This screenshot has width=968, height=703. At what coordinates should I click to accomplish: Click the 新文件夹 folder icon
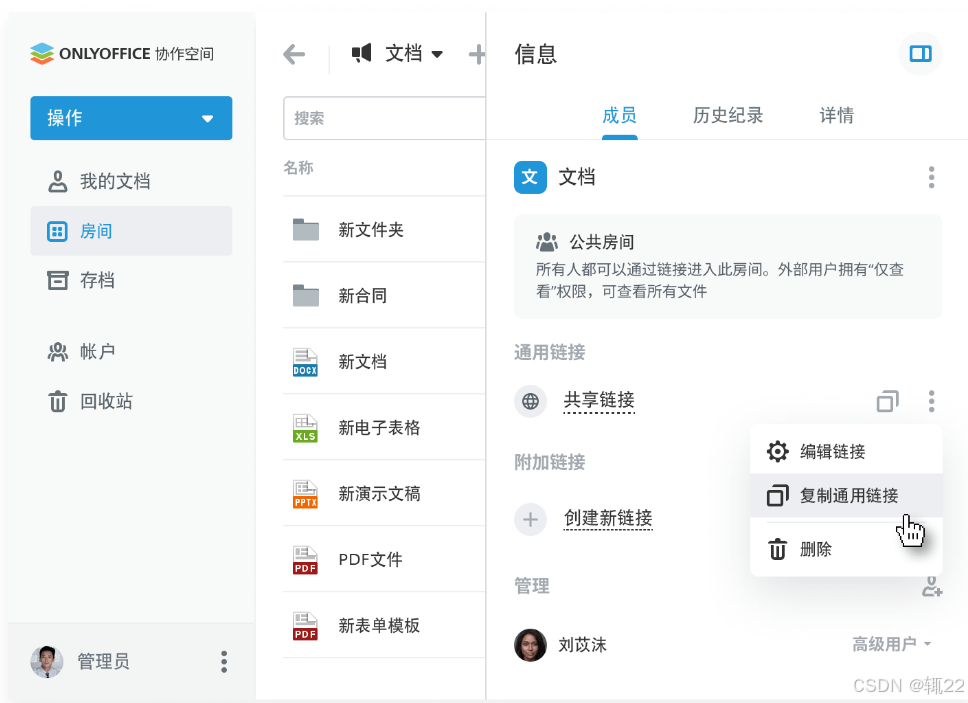(x=306, y=230)
